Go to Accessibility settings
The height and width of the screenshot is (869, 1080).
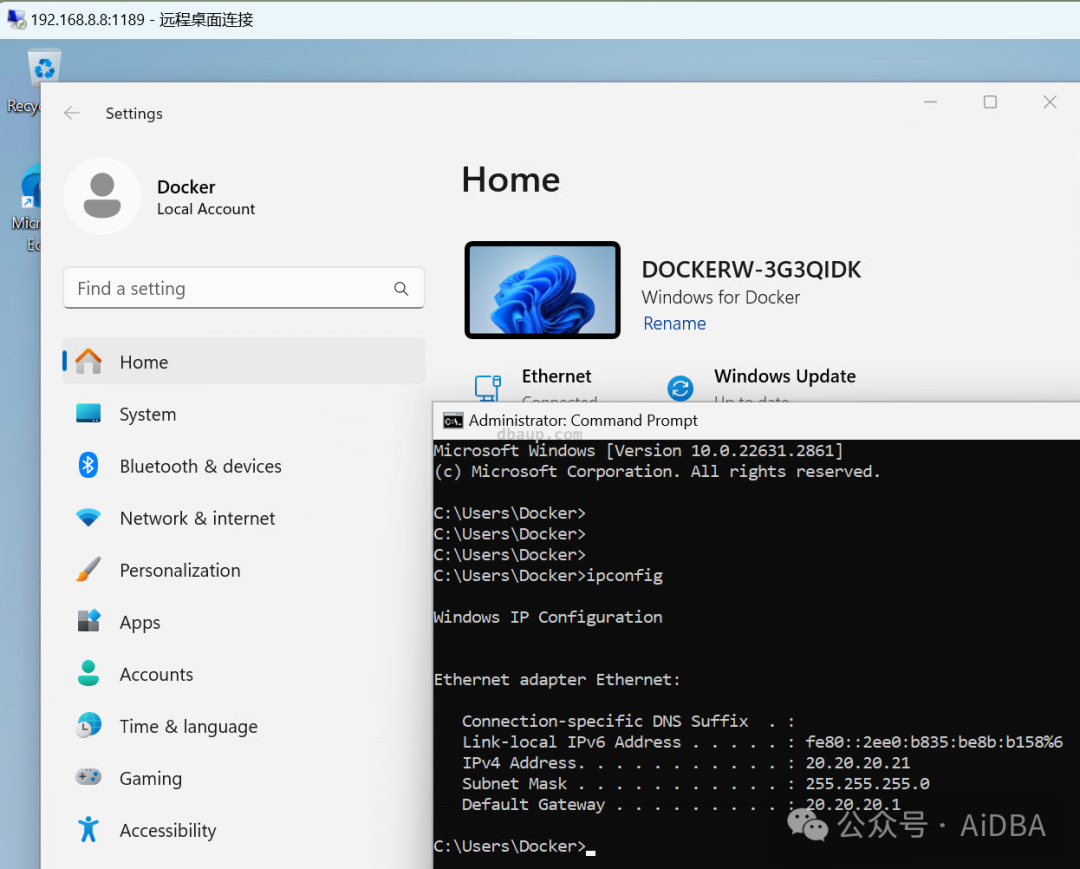(x=243, y=830)
